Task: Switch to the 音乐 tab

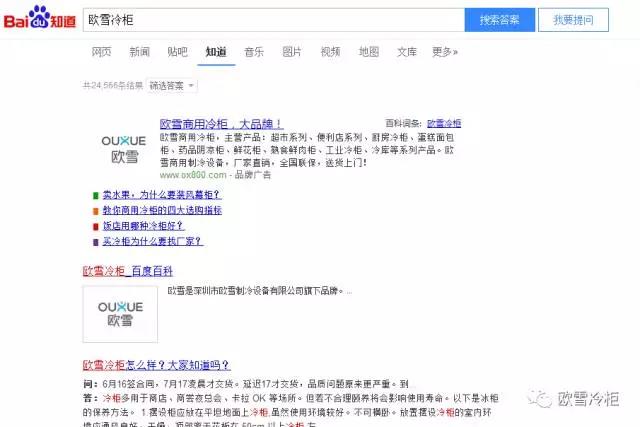Action: [254, 52]
